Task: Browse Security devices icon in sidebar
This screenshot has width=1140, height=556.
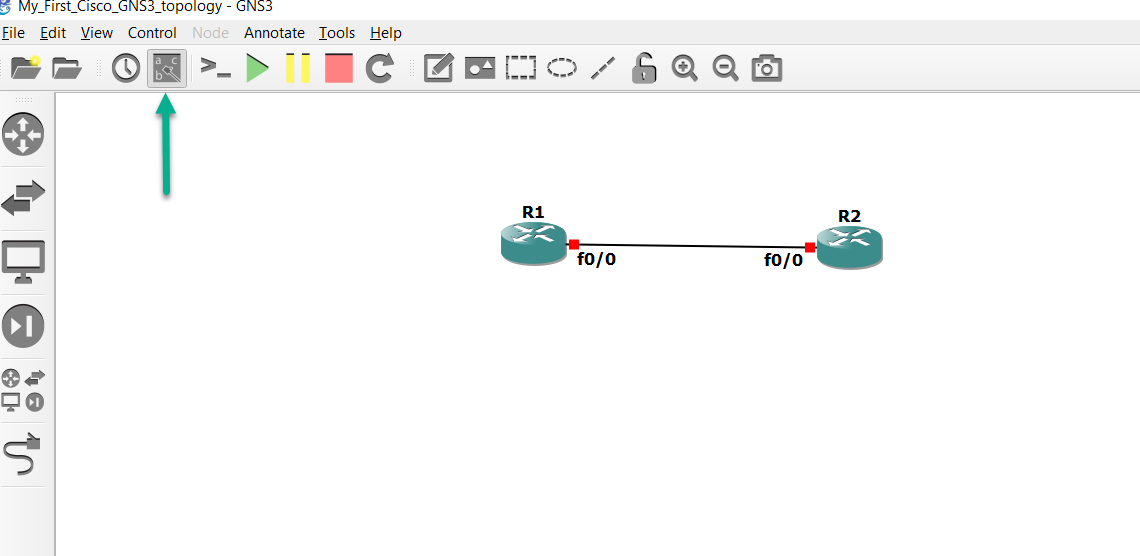Action: pos(23,326)
